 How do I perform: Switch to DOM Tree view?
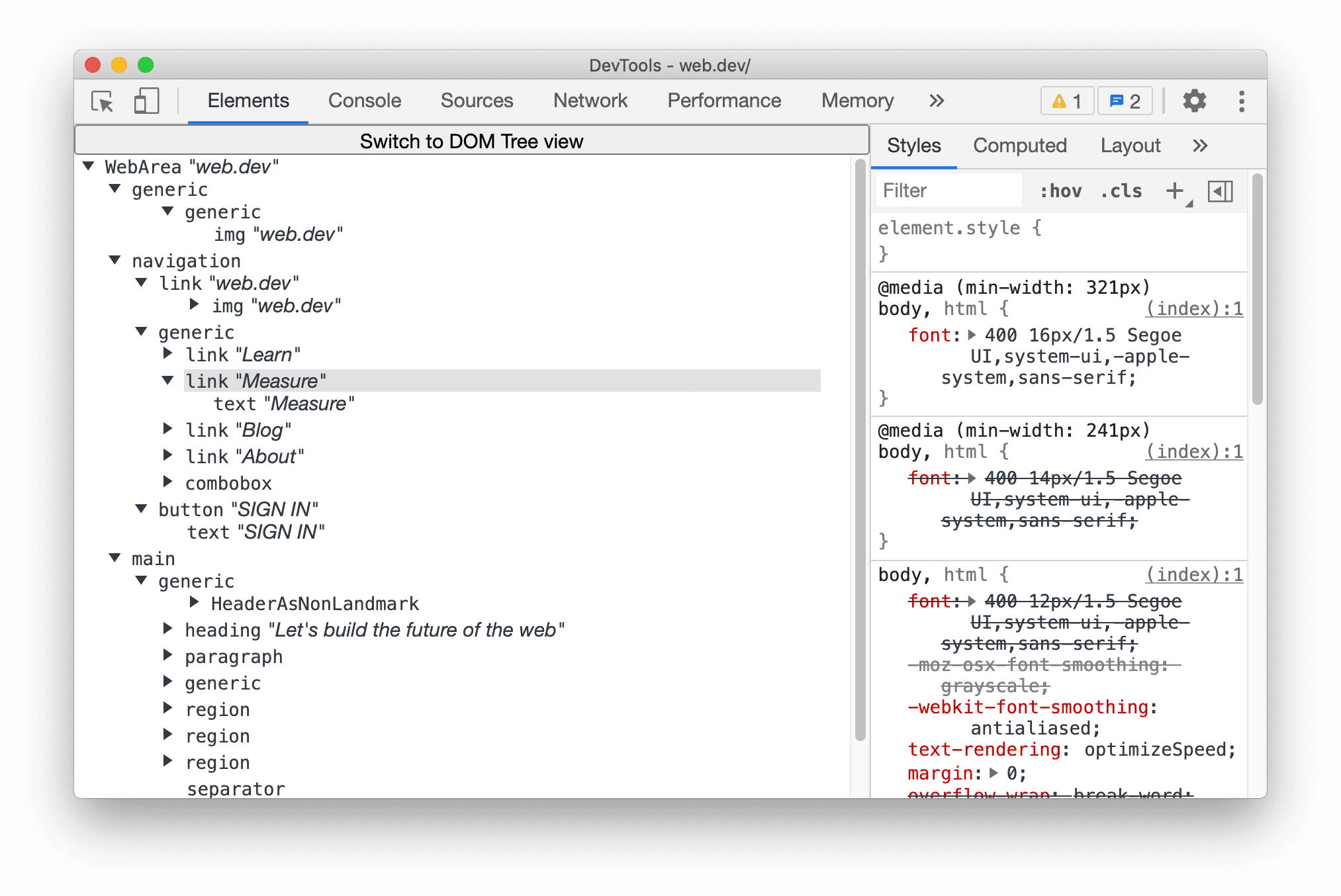472,140
